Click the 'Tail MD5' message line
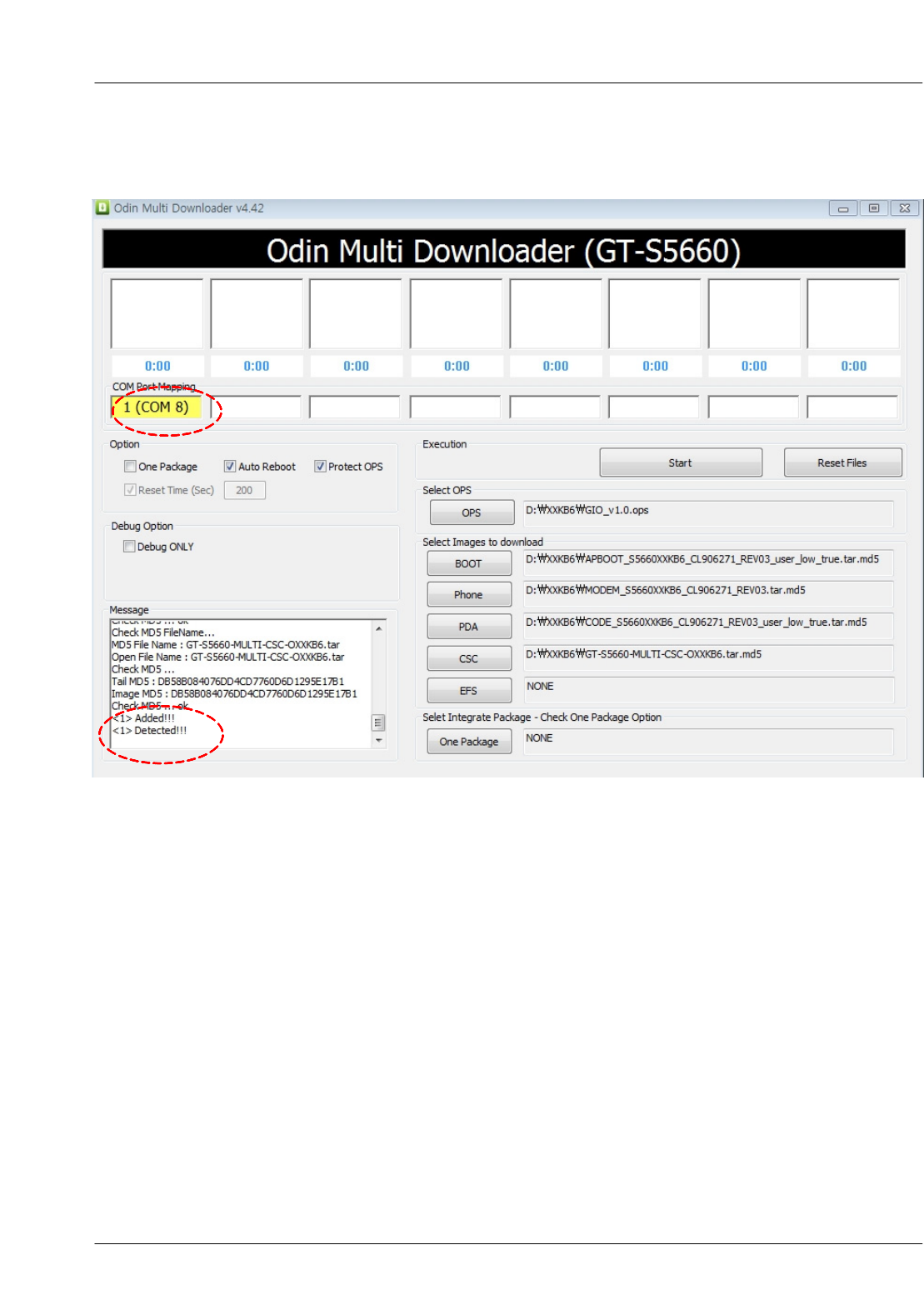Image resolution: width=924 pixels, height=1295 pixels. (227, 682)
